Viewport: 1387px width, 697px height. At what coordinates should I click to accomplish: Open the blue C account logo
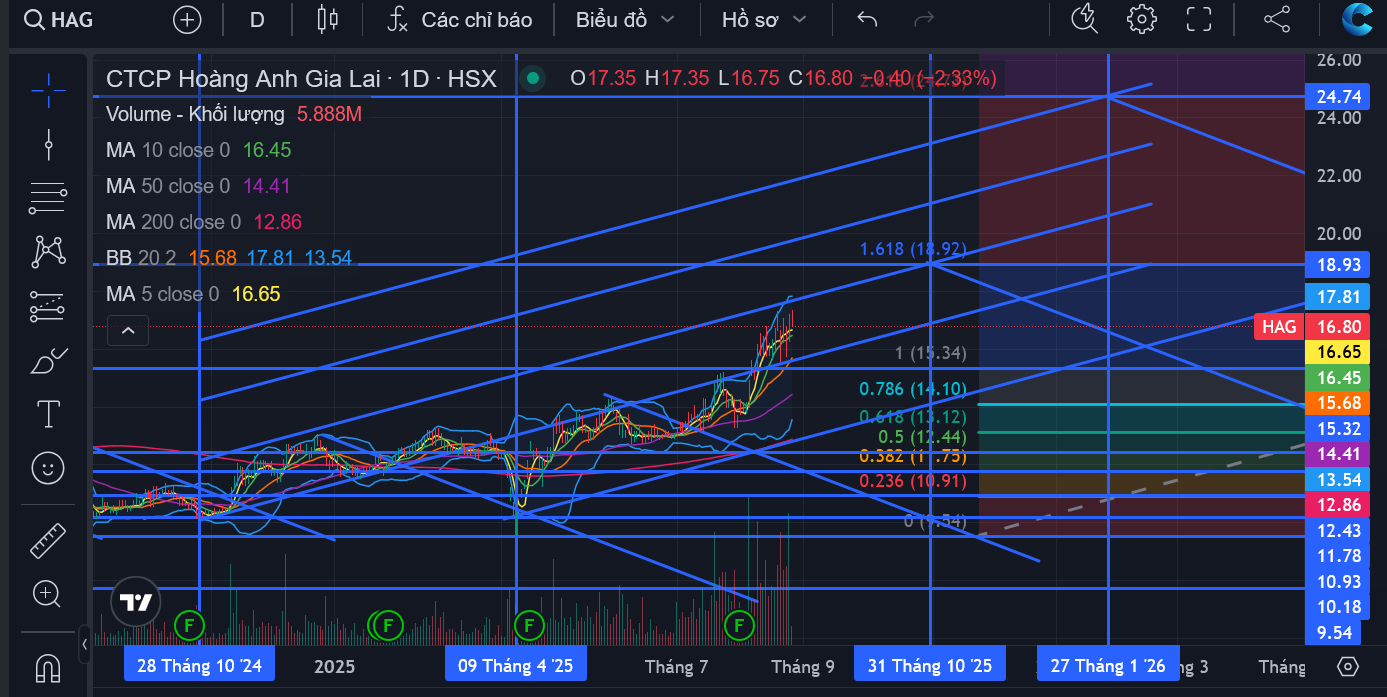point(1359,19)
